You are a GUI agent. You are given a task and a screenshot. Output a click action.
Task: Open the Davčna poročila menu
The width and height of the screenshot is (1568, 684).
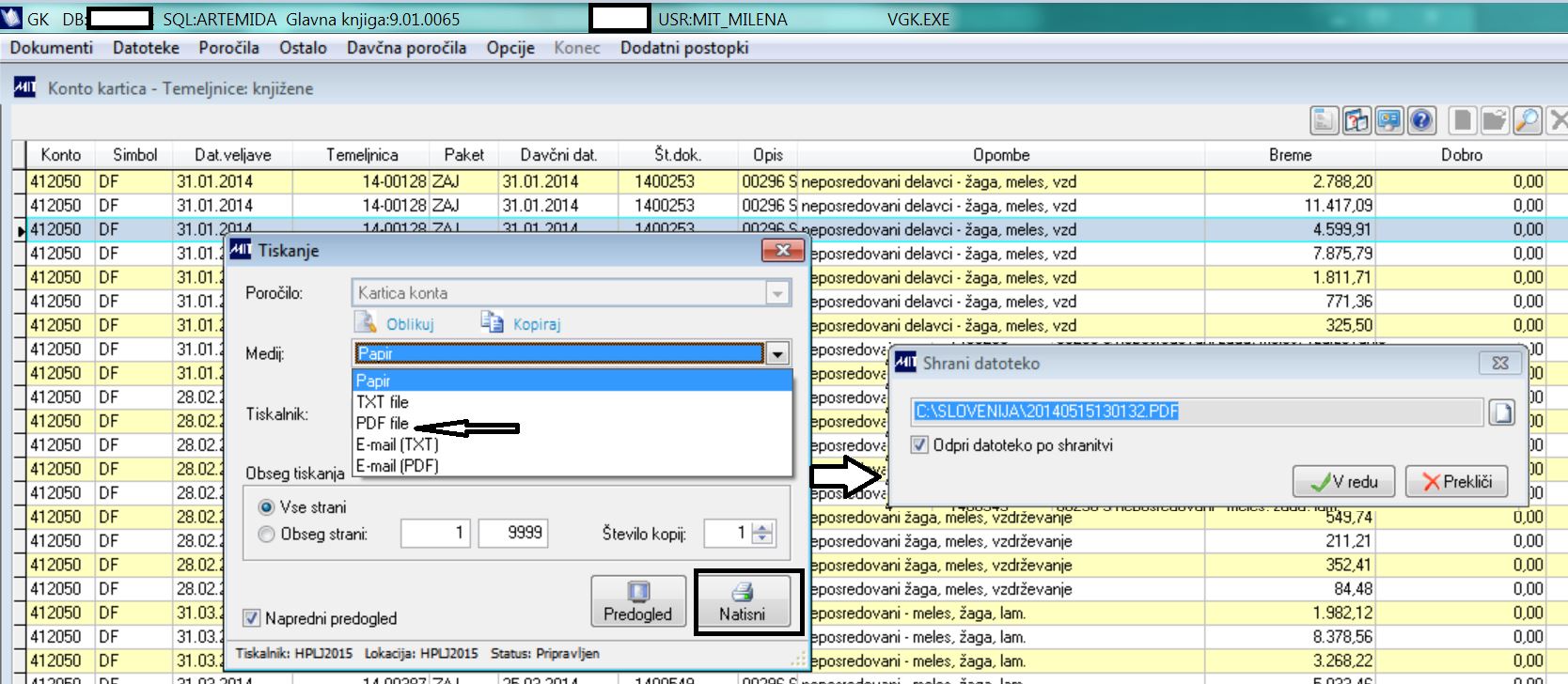click(406, 48)
